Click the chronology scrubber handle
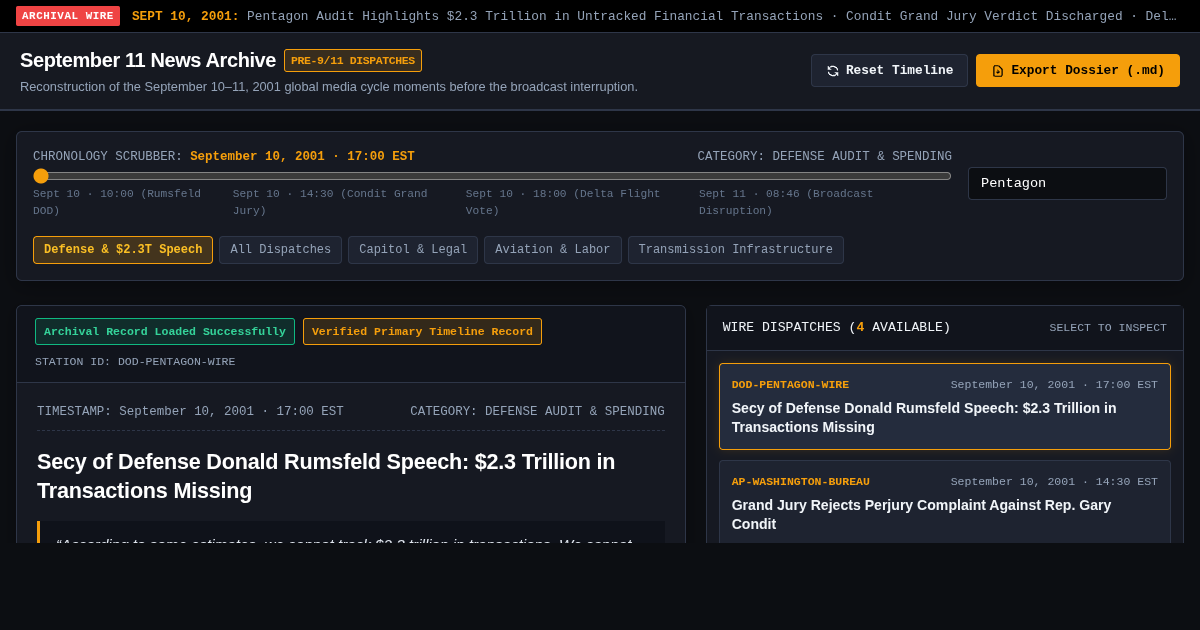 (x=41, y=176)
